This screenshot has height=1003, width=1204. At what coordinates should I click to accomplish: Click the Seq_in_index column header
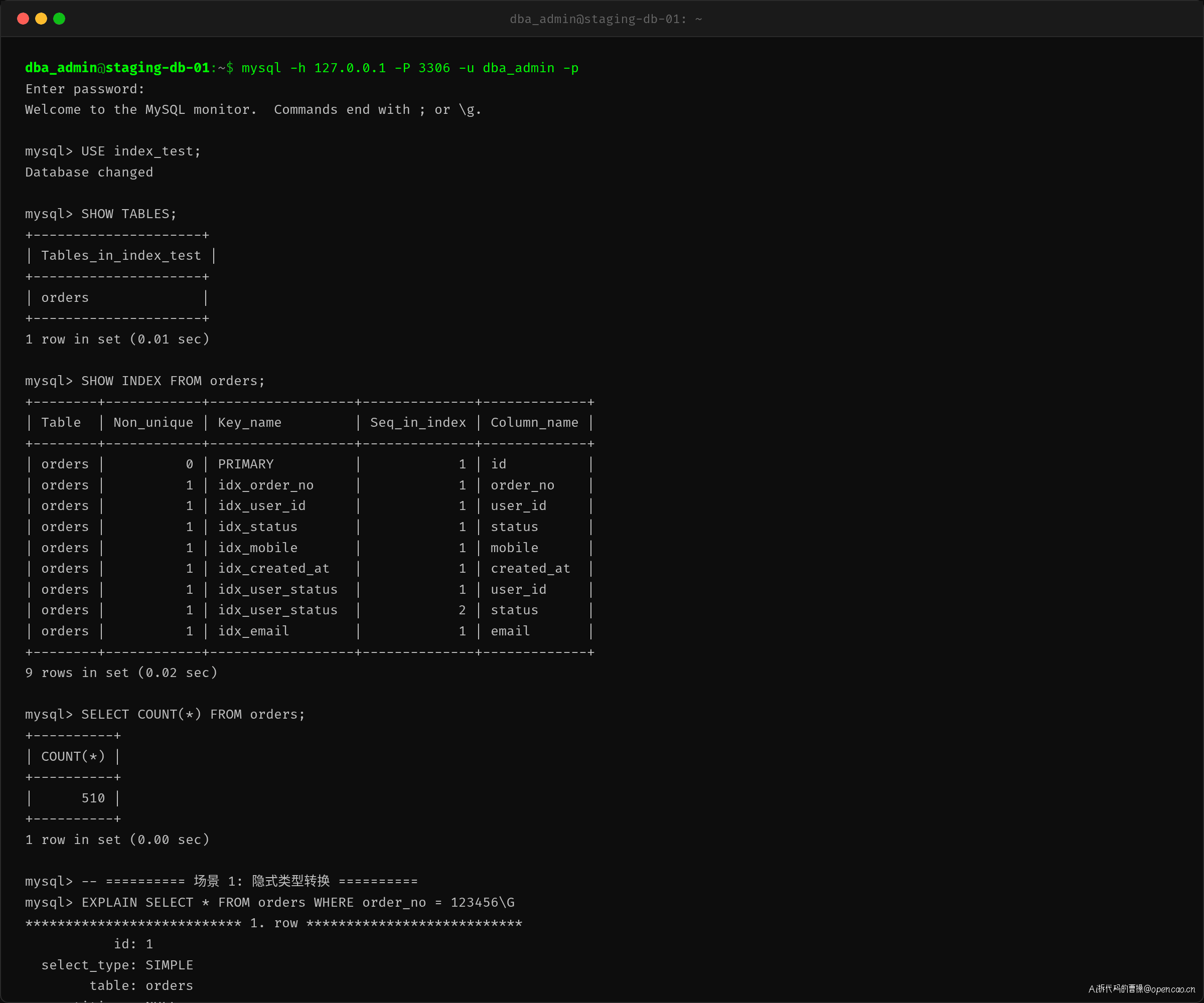pyautogui.click(x=418, y=422)
